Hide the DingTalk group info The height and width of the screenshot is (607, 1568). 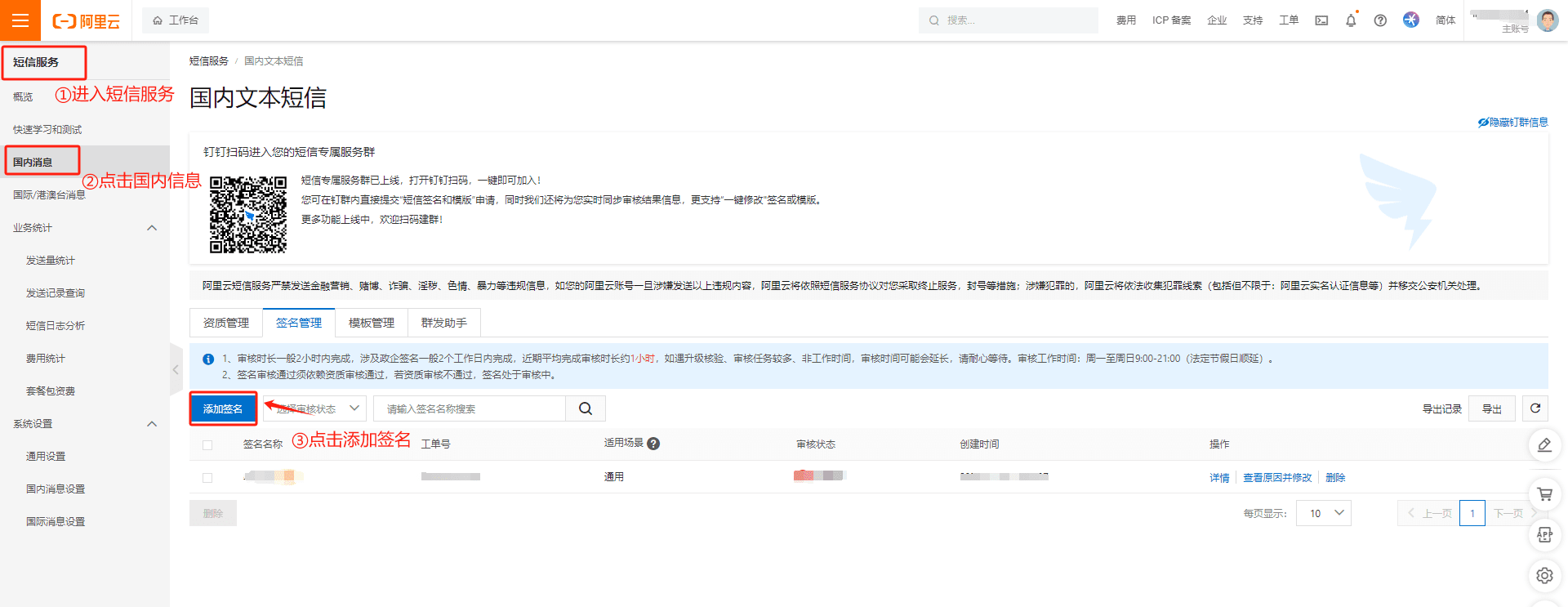coord(1512,123)
